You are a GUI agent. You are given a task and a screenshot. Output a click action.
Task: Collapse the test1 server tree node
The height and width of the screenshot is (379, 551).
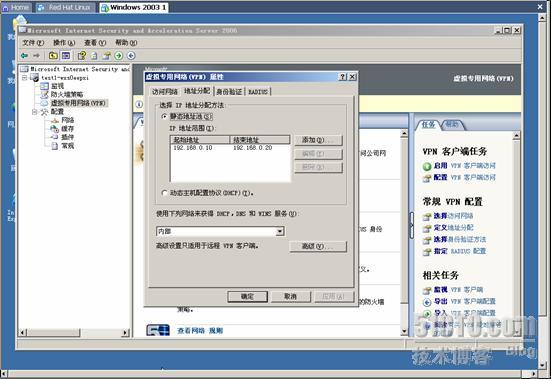tap(25, 78)
